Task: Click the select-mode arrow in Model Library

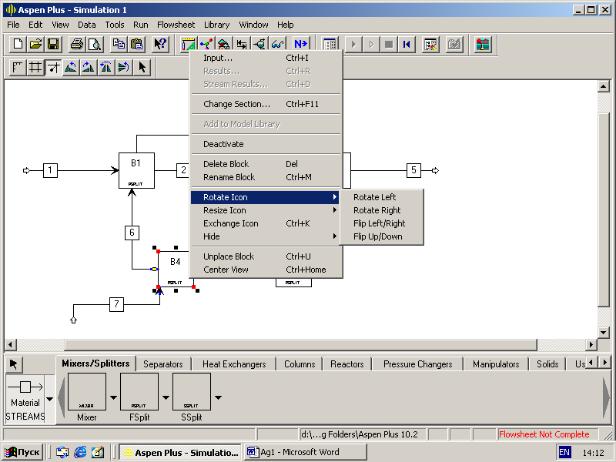Action: click(13, 364)
